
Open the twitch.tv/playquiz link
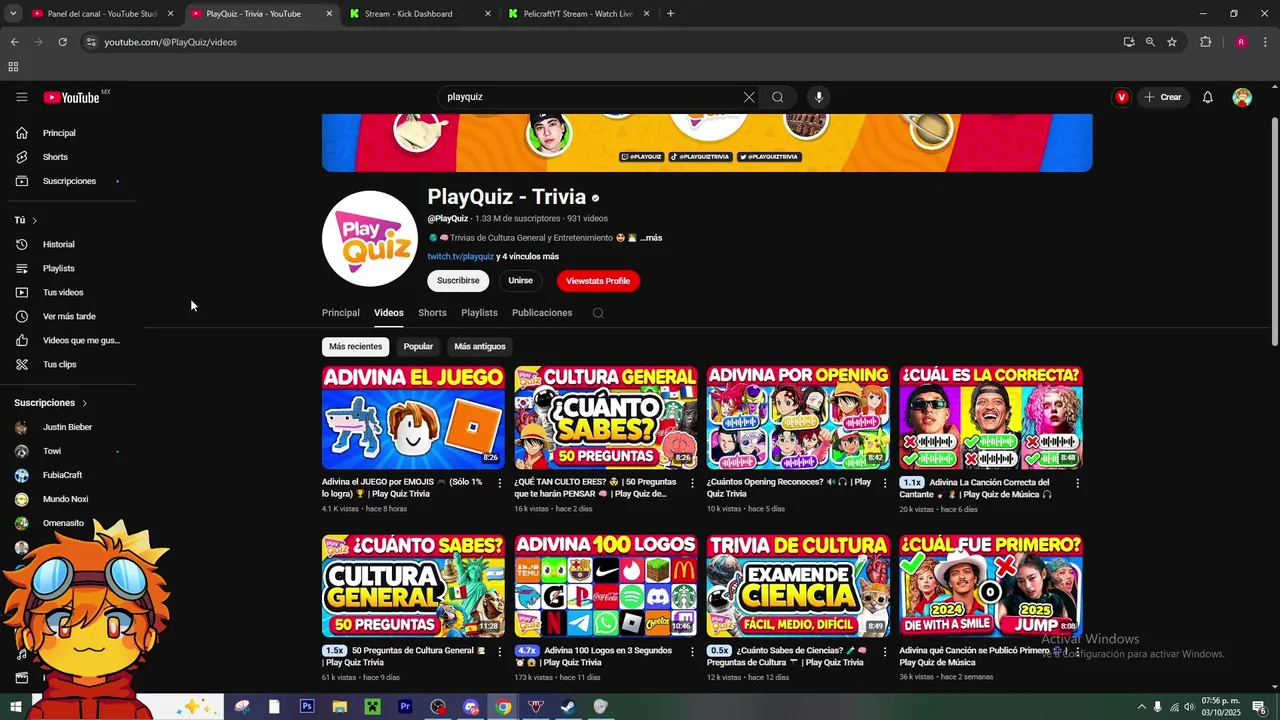tap(461, 257)
